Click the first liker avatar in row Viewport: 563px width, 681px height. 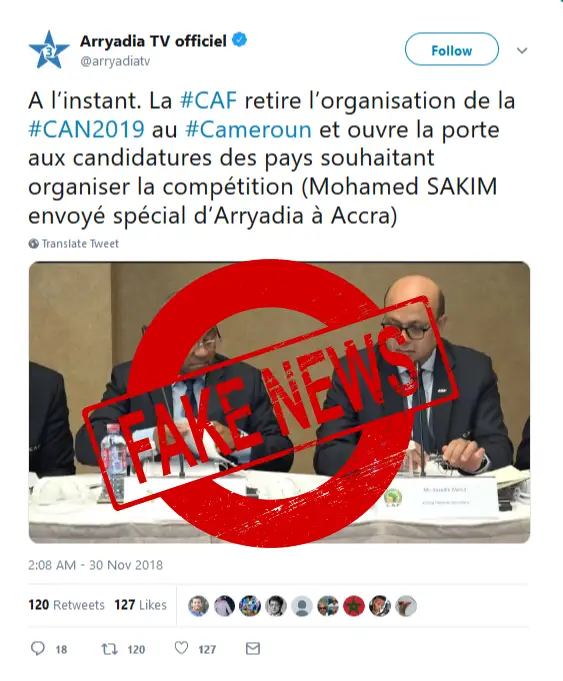(198, 605)
